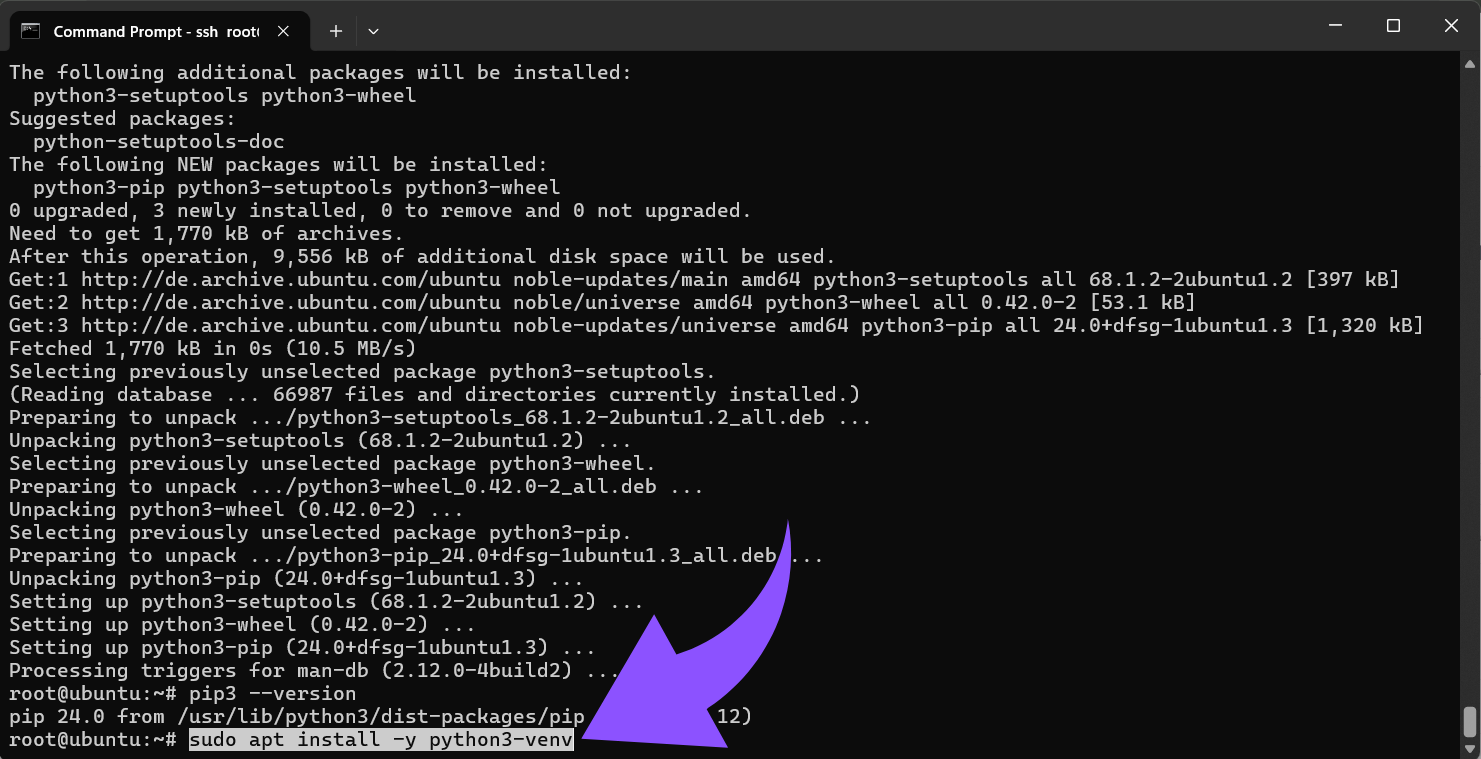Click the Command Prompt icon in the tab
This screenshot has height=759, width=1481.
(x=31, y=31)
